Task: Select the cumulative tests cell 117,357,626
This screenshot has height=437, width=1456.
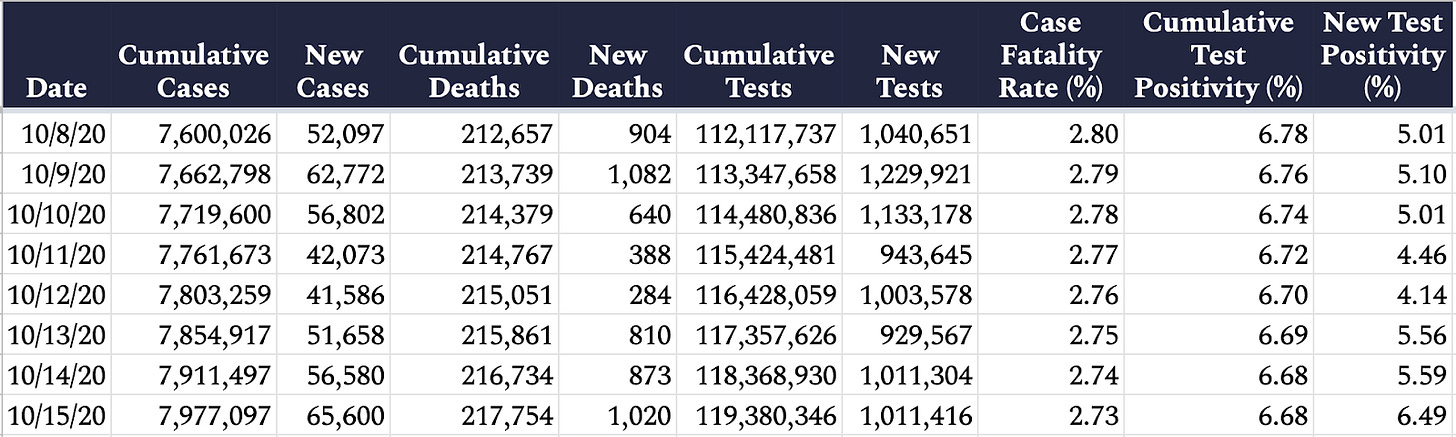Action: pyautogui.click(x=758, y=336)
